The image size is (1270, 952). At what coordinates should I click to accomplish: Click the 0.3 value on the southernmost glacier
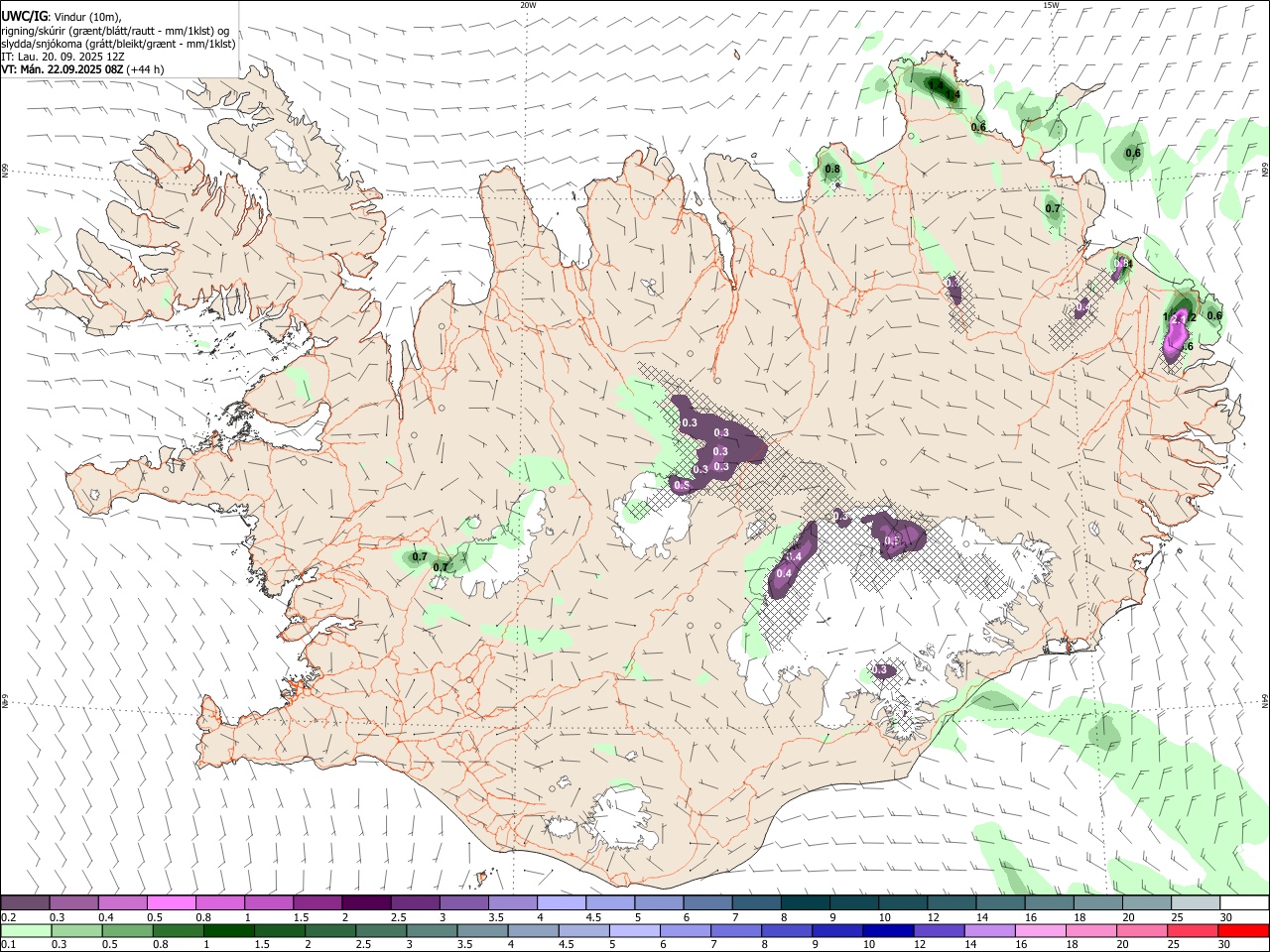(x=879, y=670)
